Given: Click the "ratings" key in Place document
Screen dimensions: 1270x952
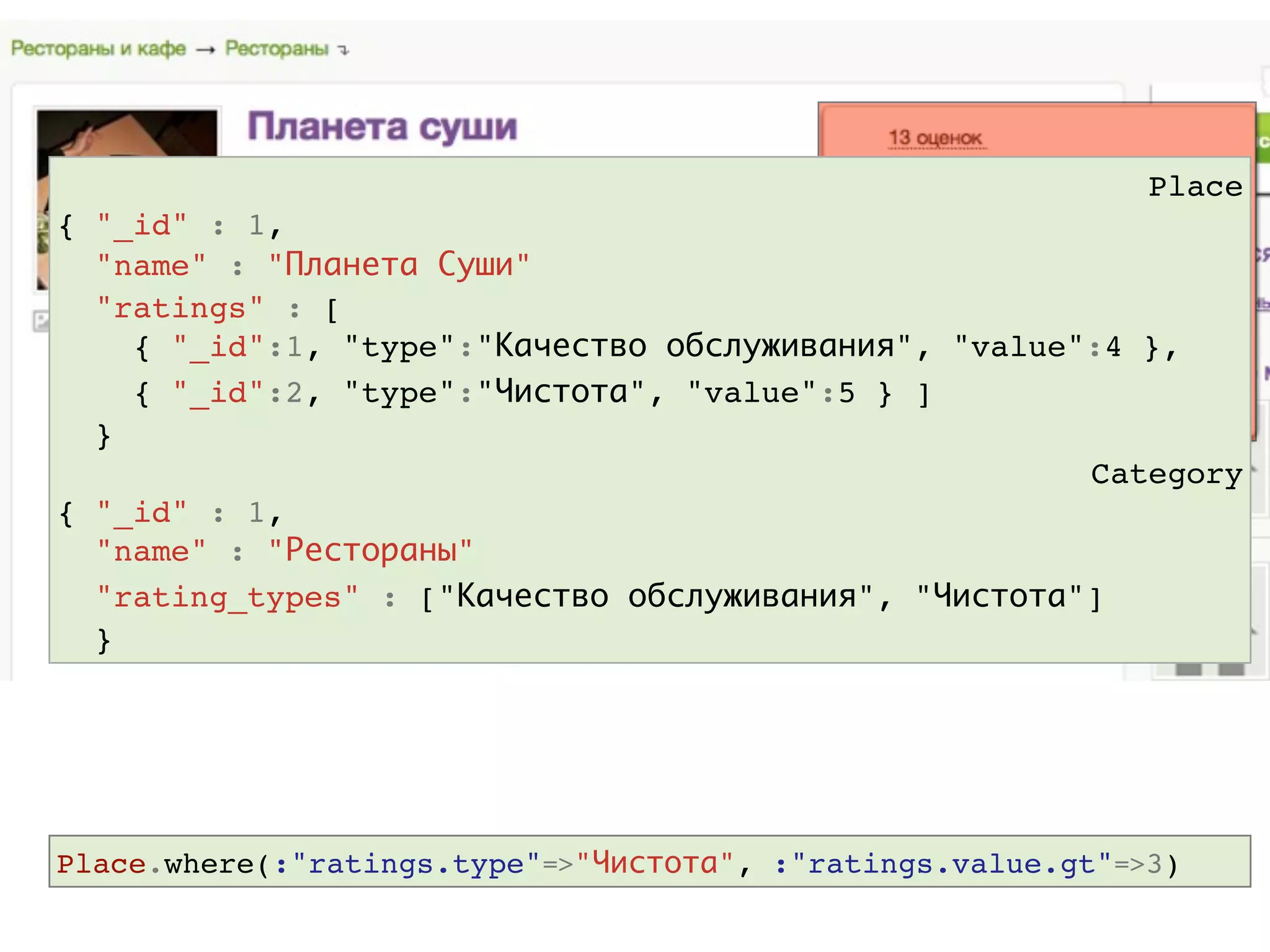Looking at the screenshot, I should point(180,308).
